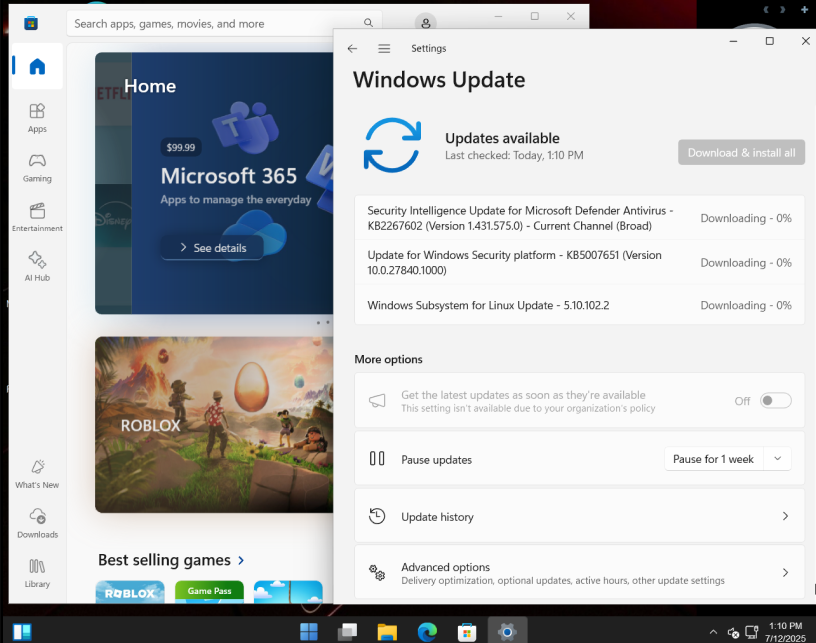Click the volume tray icon

click(x=733, y=633)
